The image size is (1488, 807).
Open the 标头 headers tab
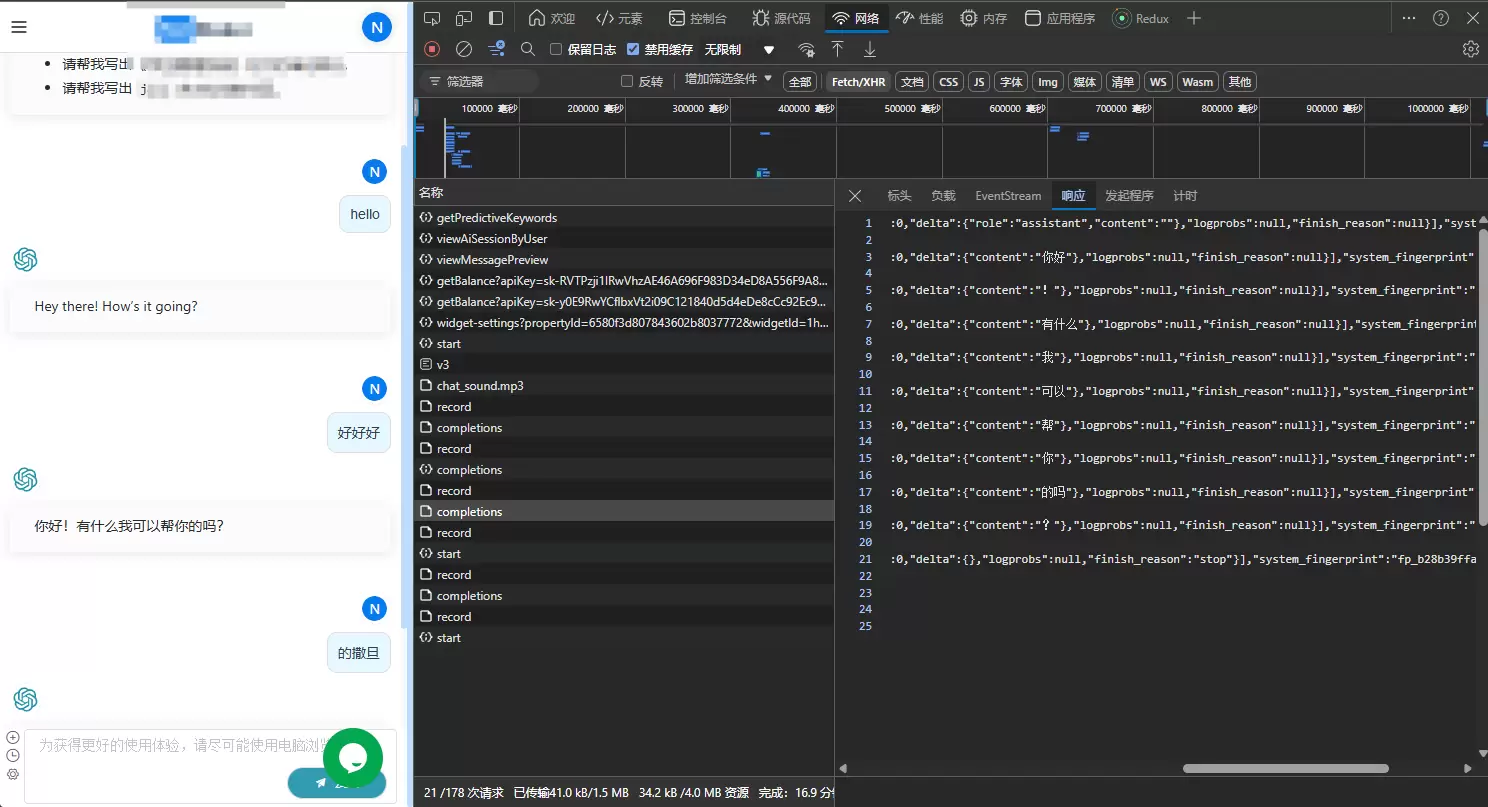[x=899, y=196]
